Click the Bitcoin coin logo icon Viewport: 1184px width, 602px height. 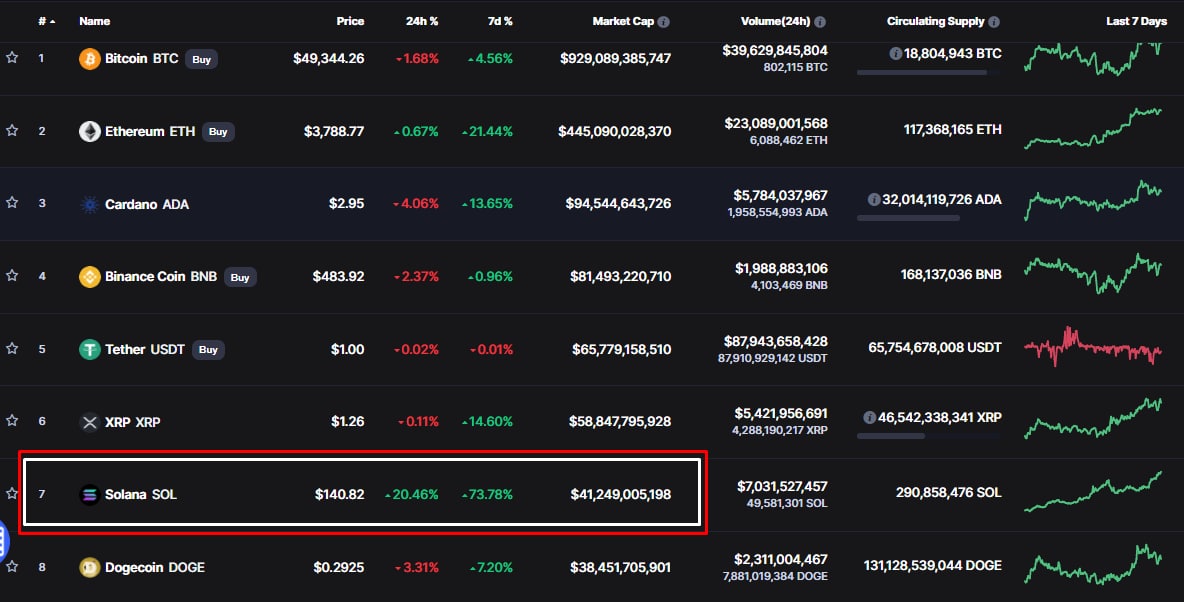pyautogui.click(x=90, y=59)
